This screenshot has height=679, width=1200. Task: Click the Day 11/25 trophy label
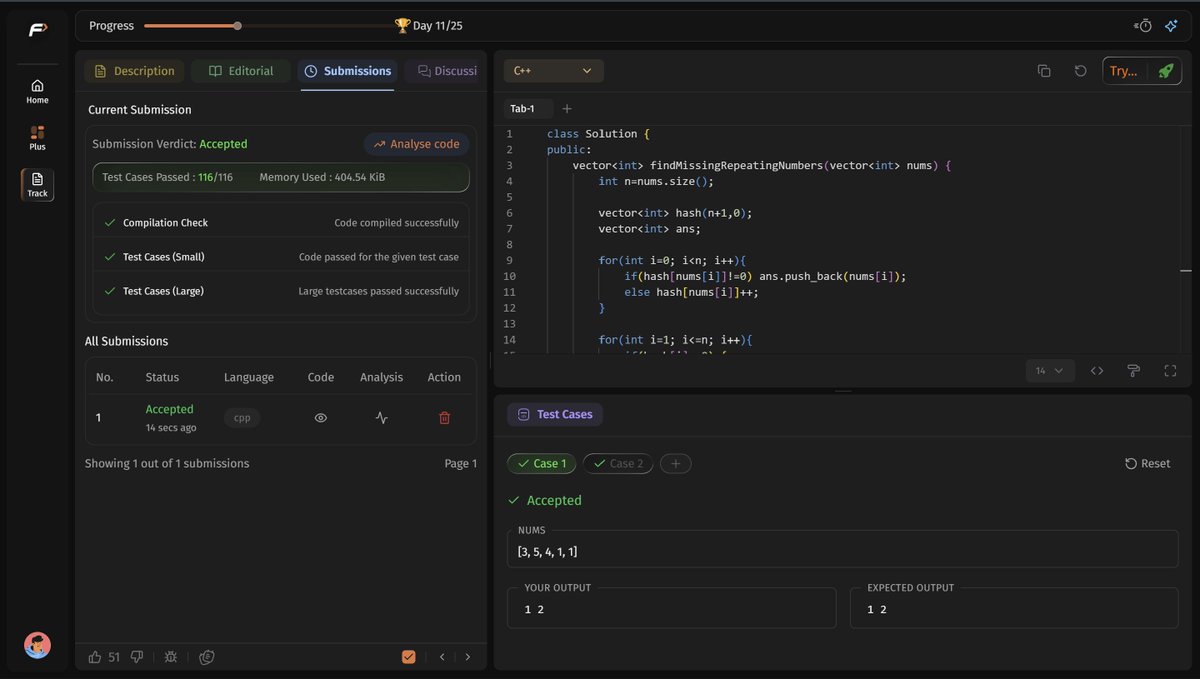click(x=429, y=26)
